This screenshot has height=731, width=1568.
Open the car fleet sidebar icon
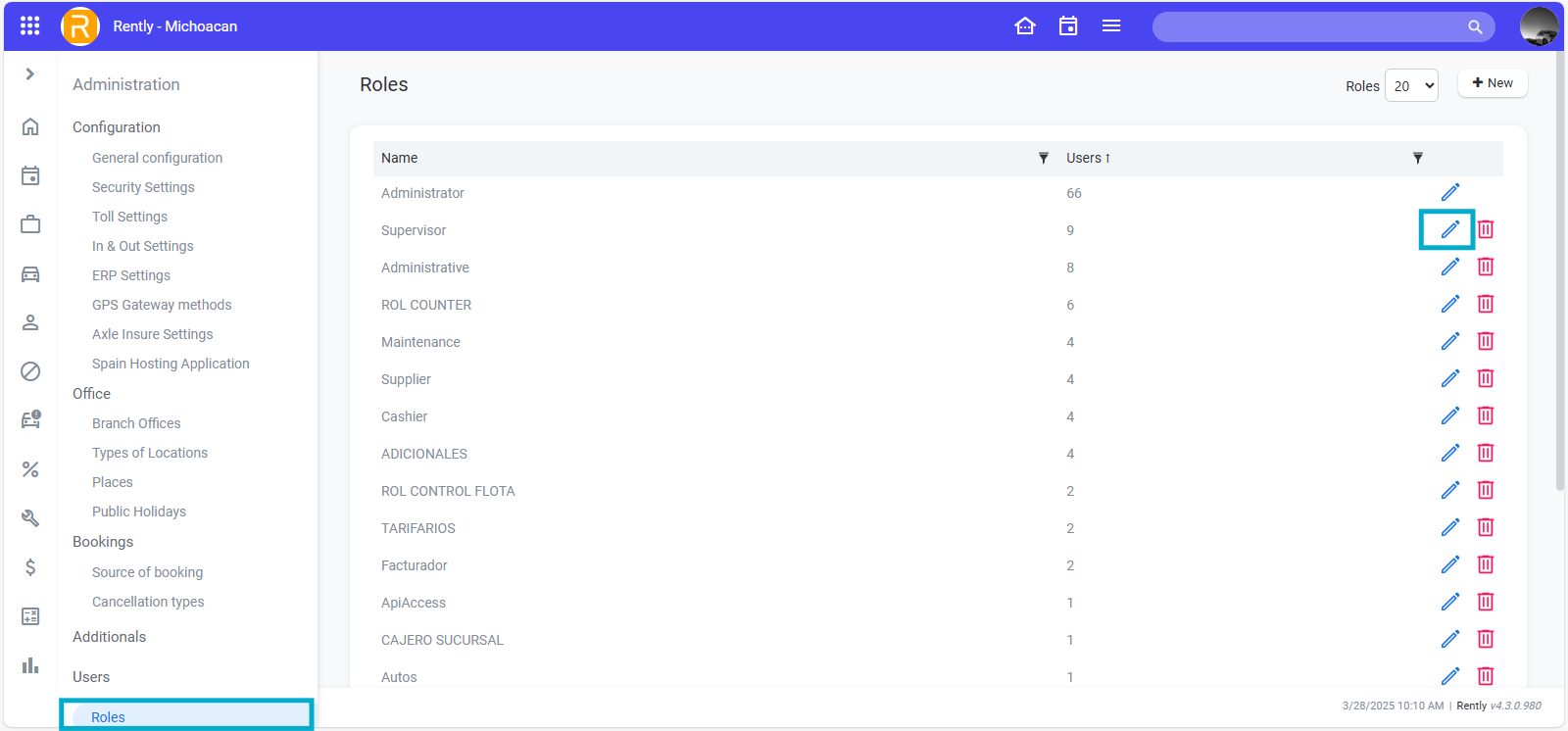[x=30, y=273]
